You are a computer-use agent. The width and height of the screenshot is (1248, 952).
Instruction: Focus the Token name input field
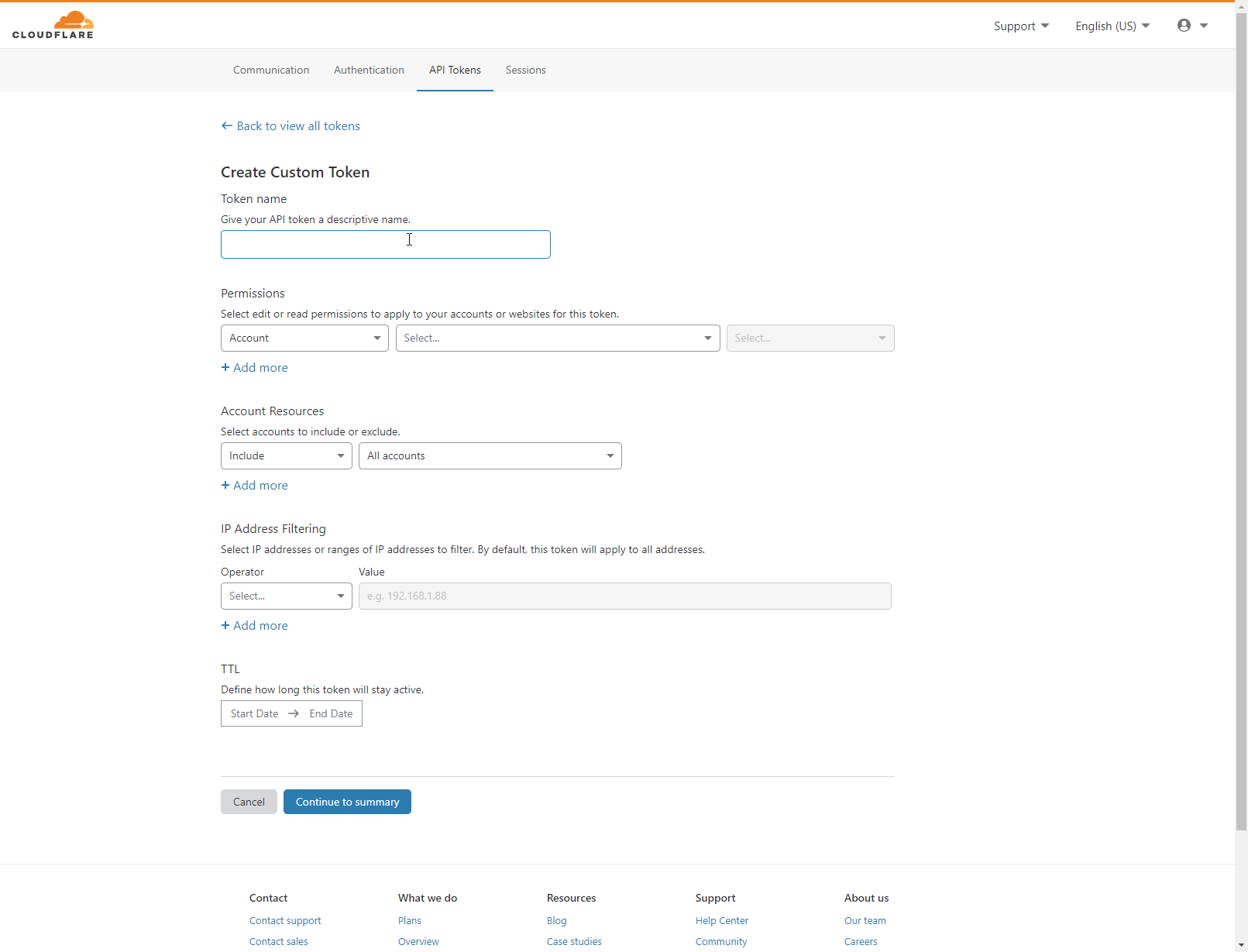[385, 244]
